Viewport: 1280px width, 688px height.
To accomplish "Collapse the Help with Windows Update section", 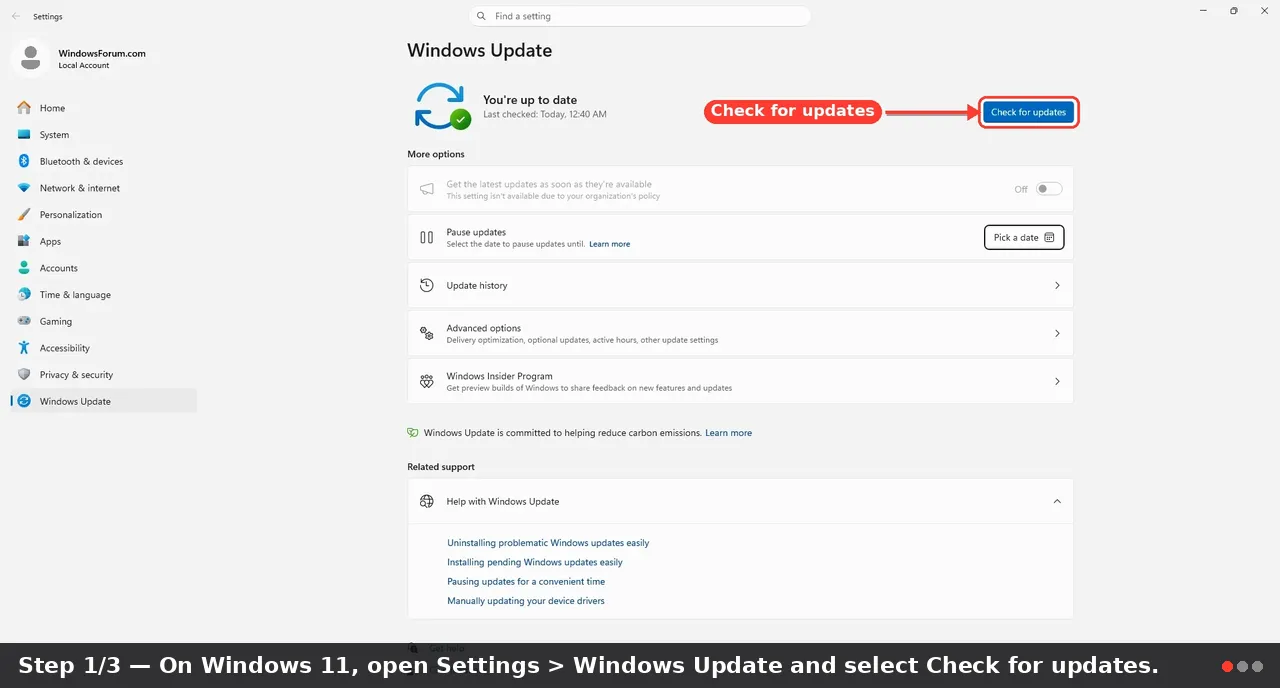I will tap(1057, 501).
